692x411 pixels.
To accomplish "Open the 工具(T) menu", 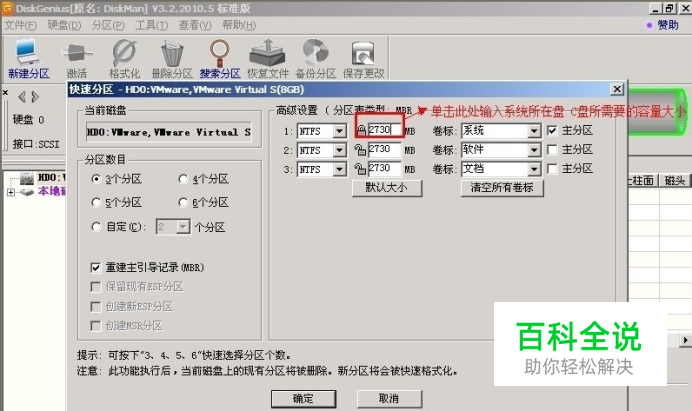I will pos(151,25).
